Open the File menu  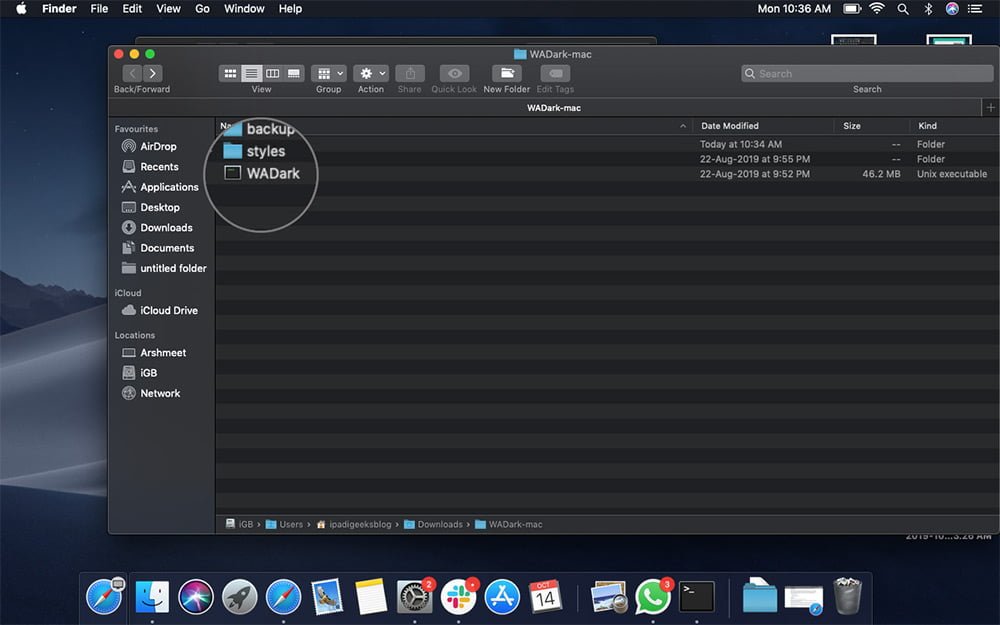pyautogui.click(x=99, y=9)
